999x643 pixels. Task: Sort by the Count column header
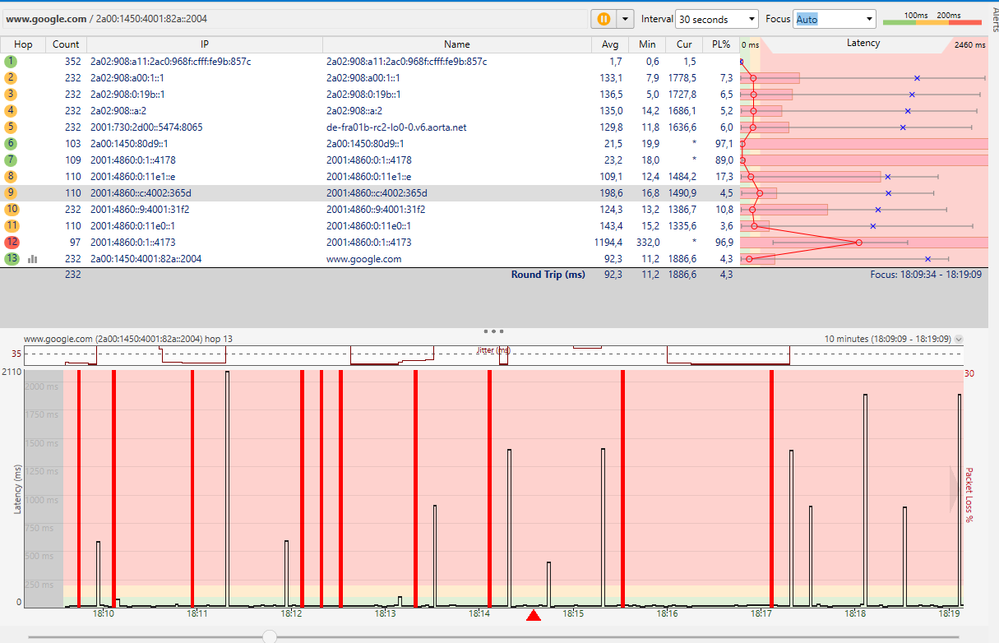(x=66, y=45)
